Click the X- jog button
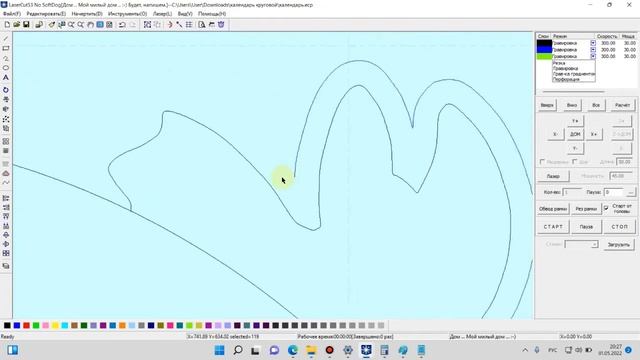 click(556, 134)
